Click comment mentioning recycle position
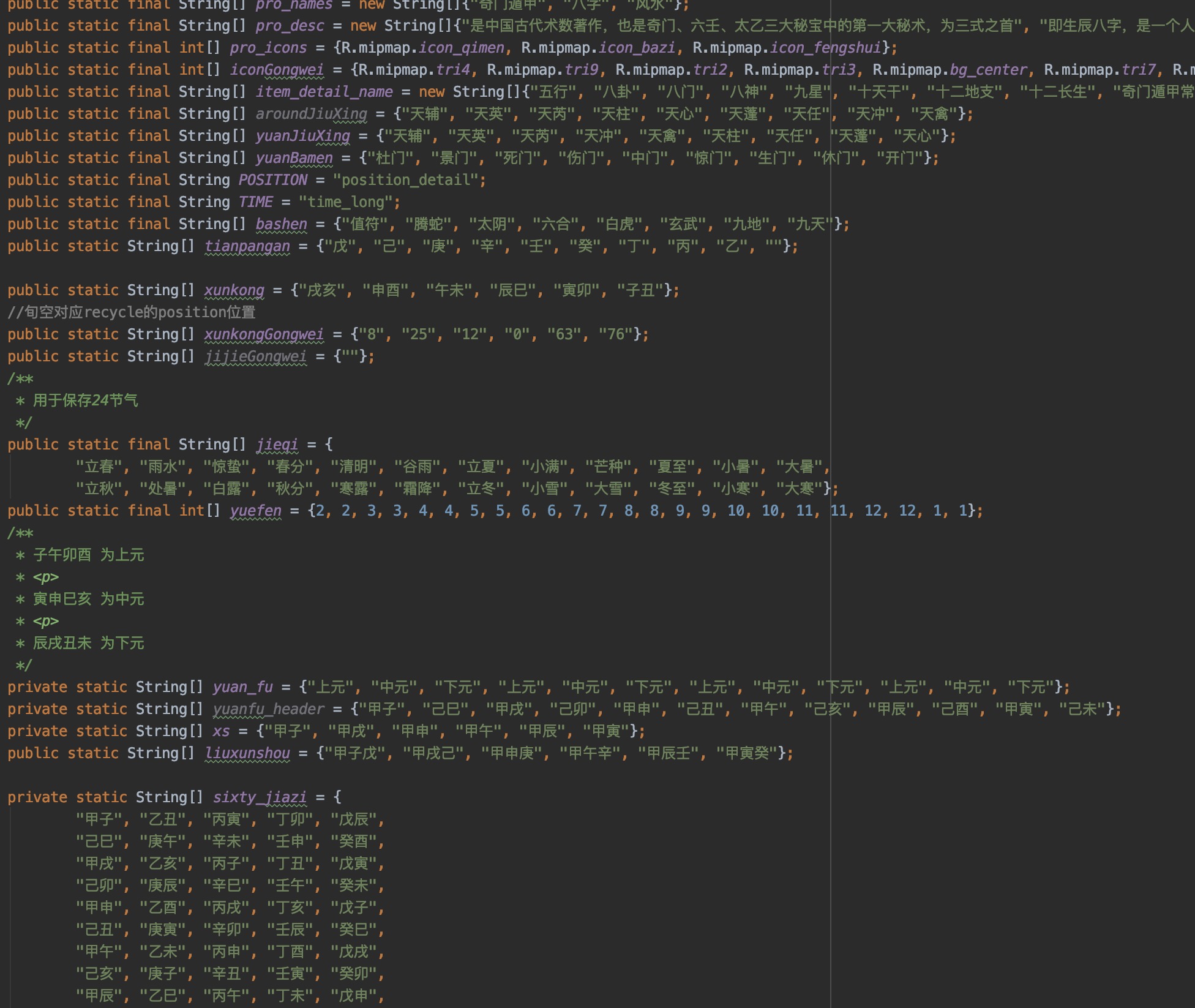 (131, 312)
